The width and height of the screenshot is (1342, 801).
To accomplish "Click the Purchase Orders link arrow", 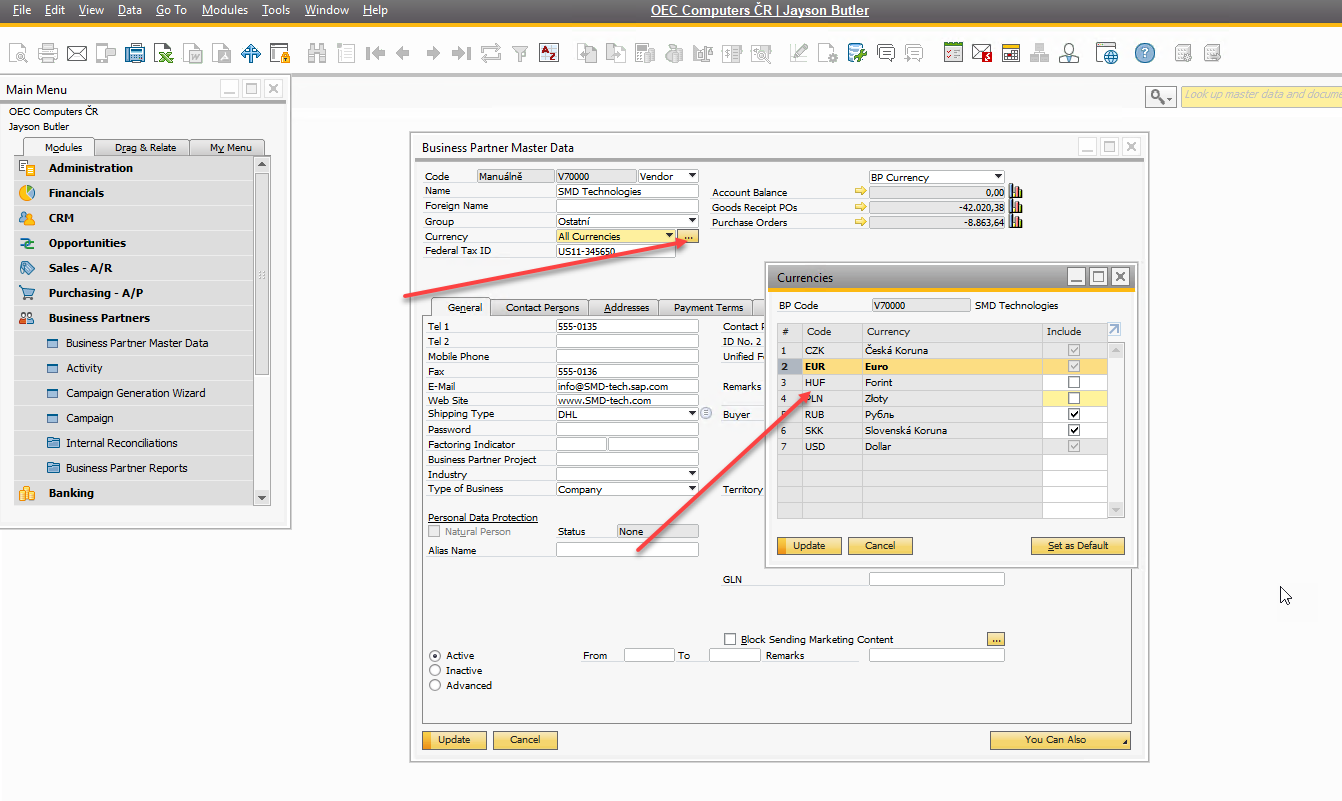I will (859, 222).
